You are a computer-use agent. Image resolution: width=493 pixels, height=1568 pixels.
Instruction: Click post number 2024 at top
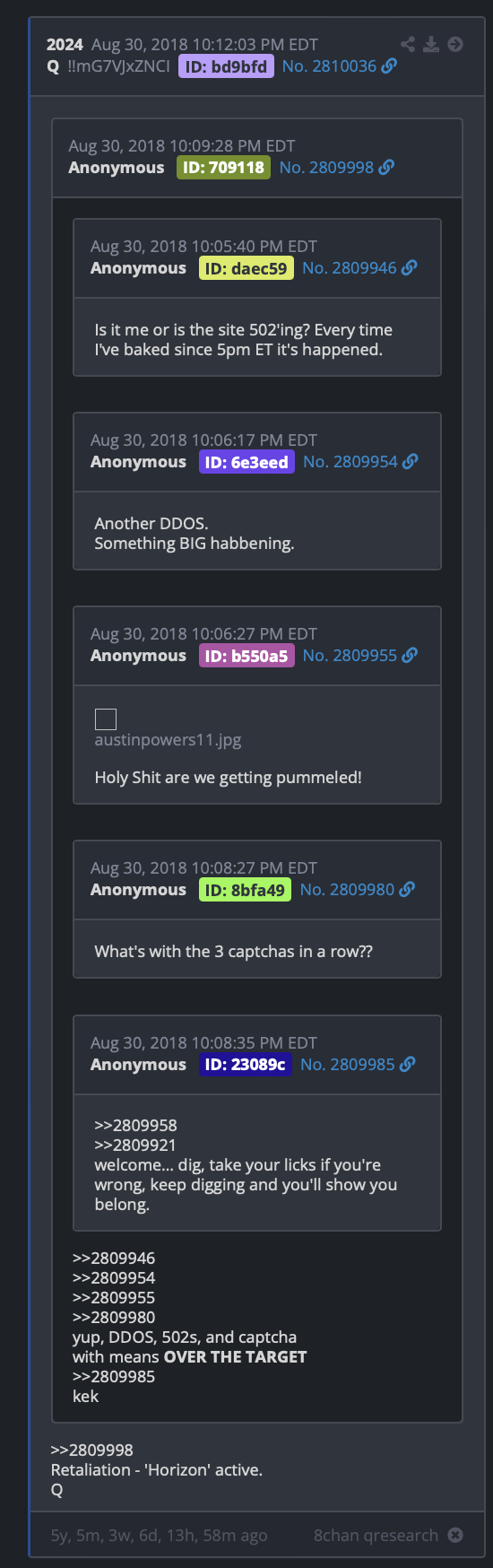click(65, 44)
